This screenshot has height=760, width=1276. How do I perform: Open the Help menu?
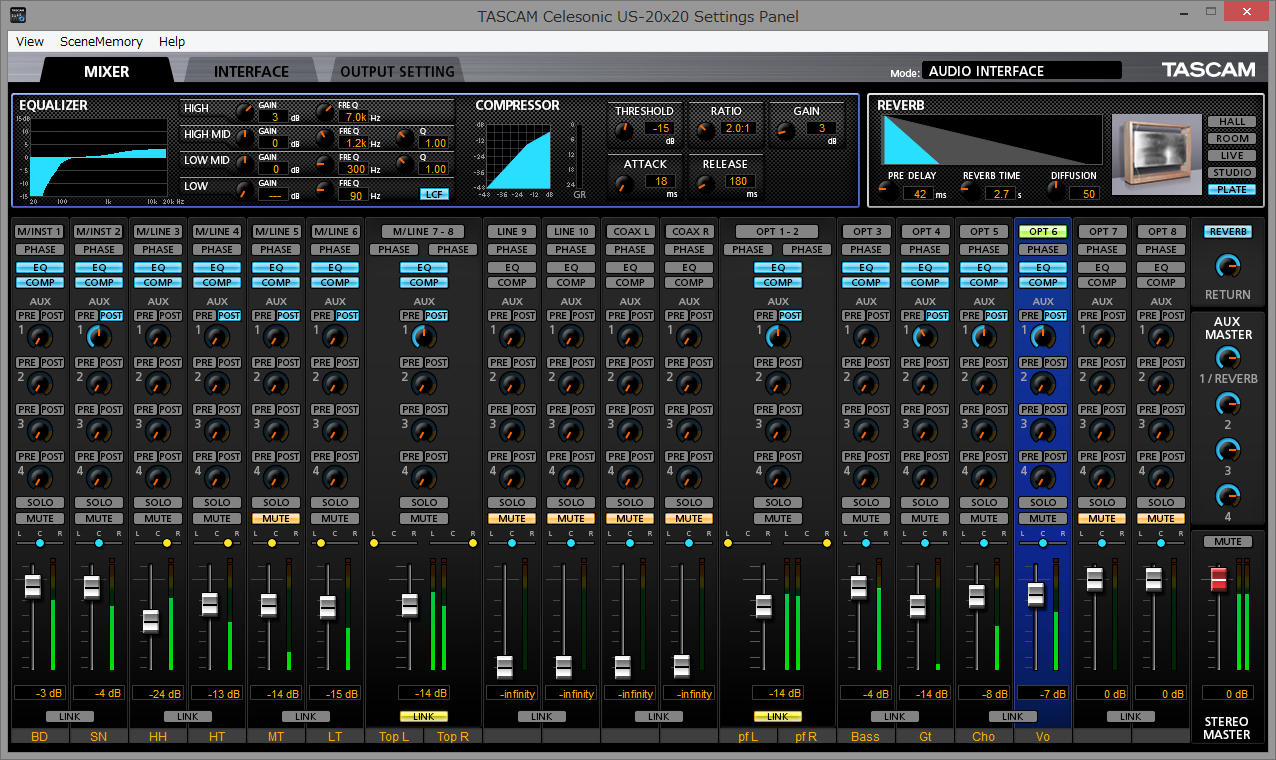pyautogui.click(x=172, y=41)
